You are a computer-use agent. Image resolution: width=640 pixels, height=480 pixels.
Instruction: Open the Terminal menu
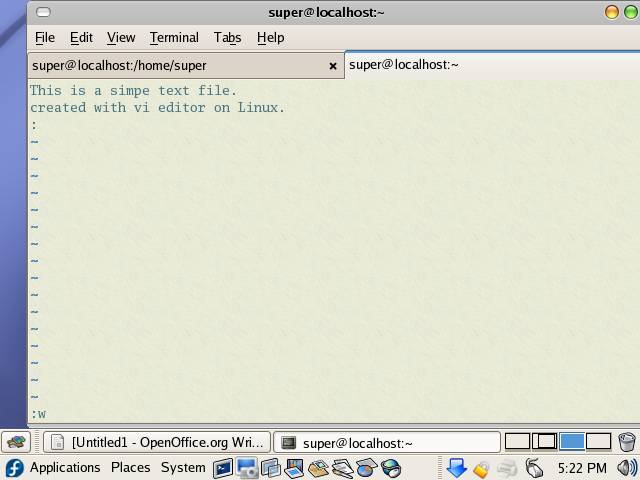click(x=174, y=37)
